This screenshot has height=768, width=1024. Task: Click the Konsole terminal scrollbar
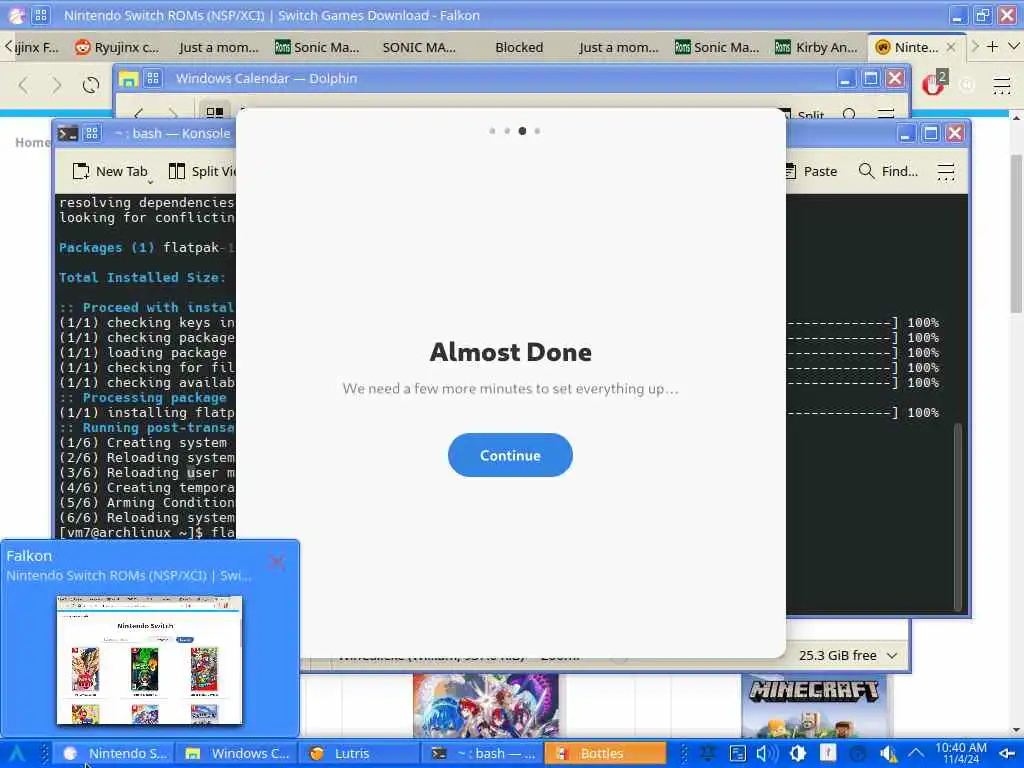(x=958, y=517)
